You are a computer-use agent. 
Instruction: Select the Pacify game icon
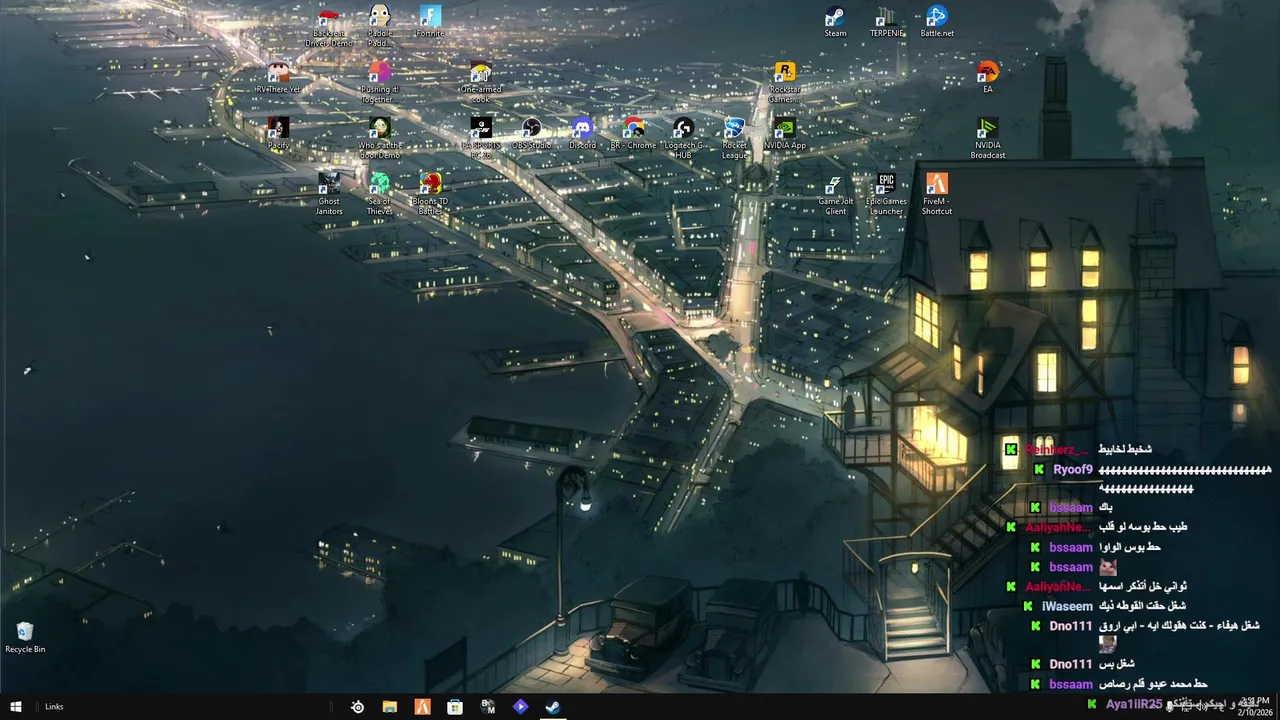pyautogui.click(x=278, y=134)
